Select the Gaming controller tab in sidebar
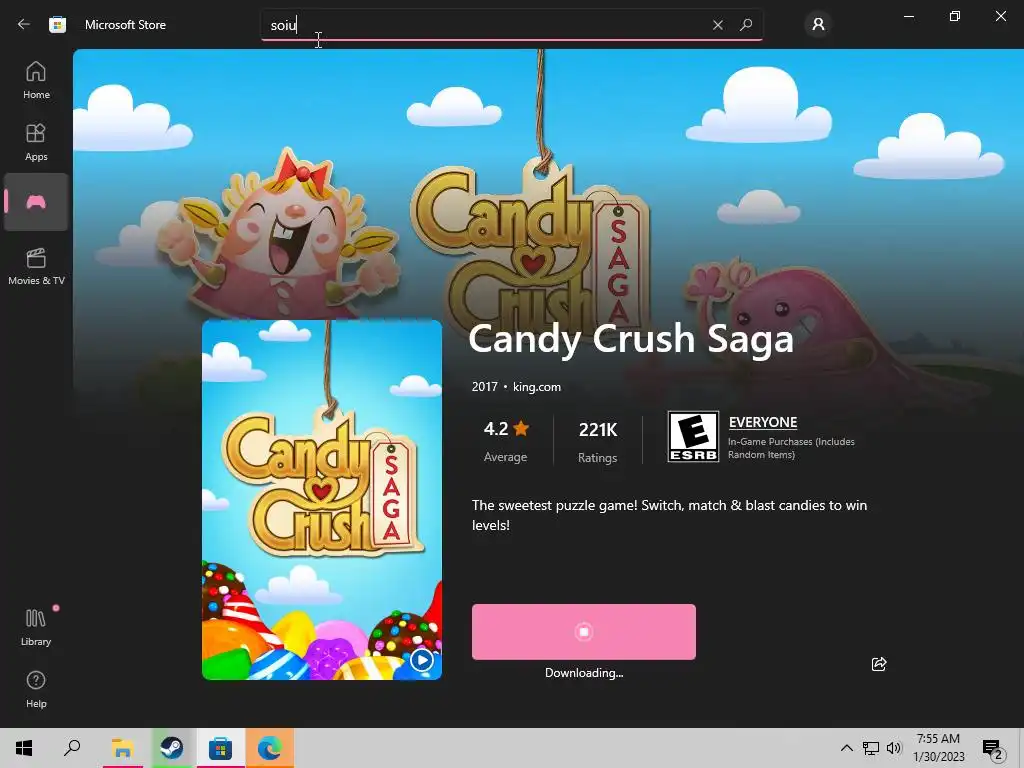The image size is (1024, 768). coord(36,202)
